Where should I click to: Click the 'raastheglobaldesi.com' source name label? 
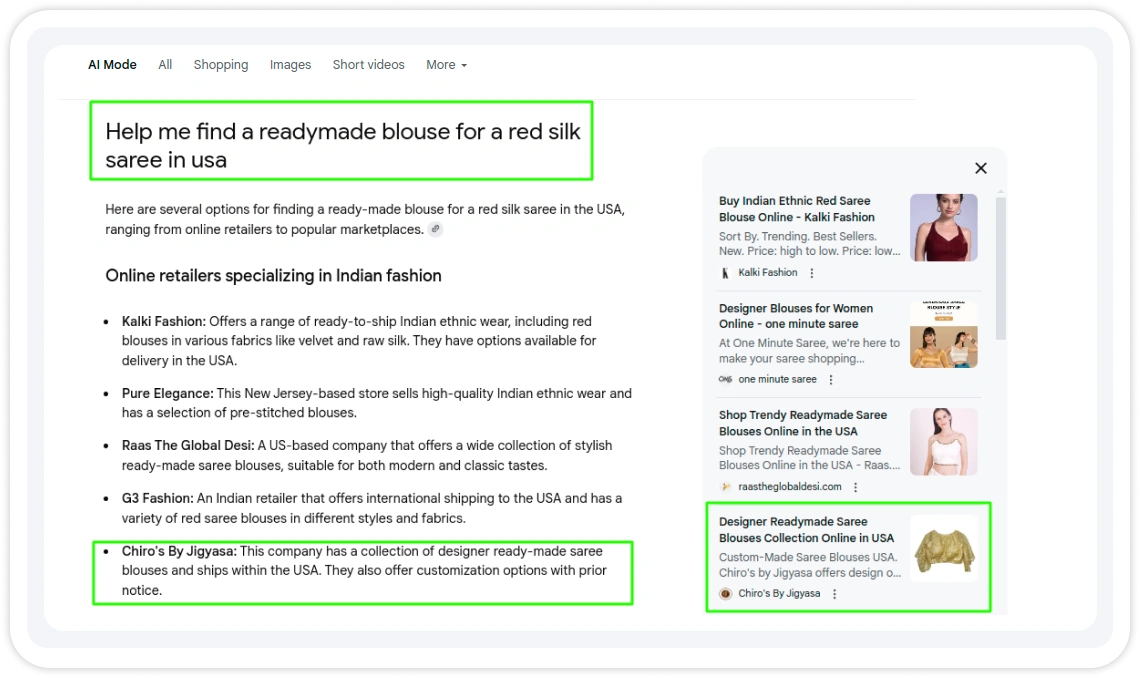(790, 487)
